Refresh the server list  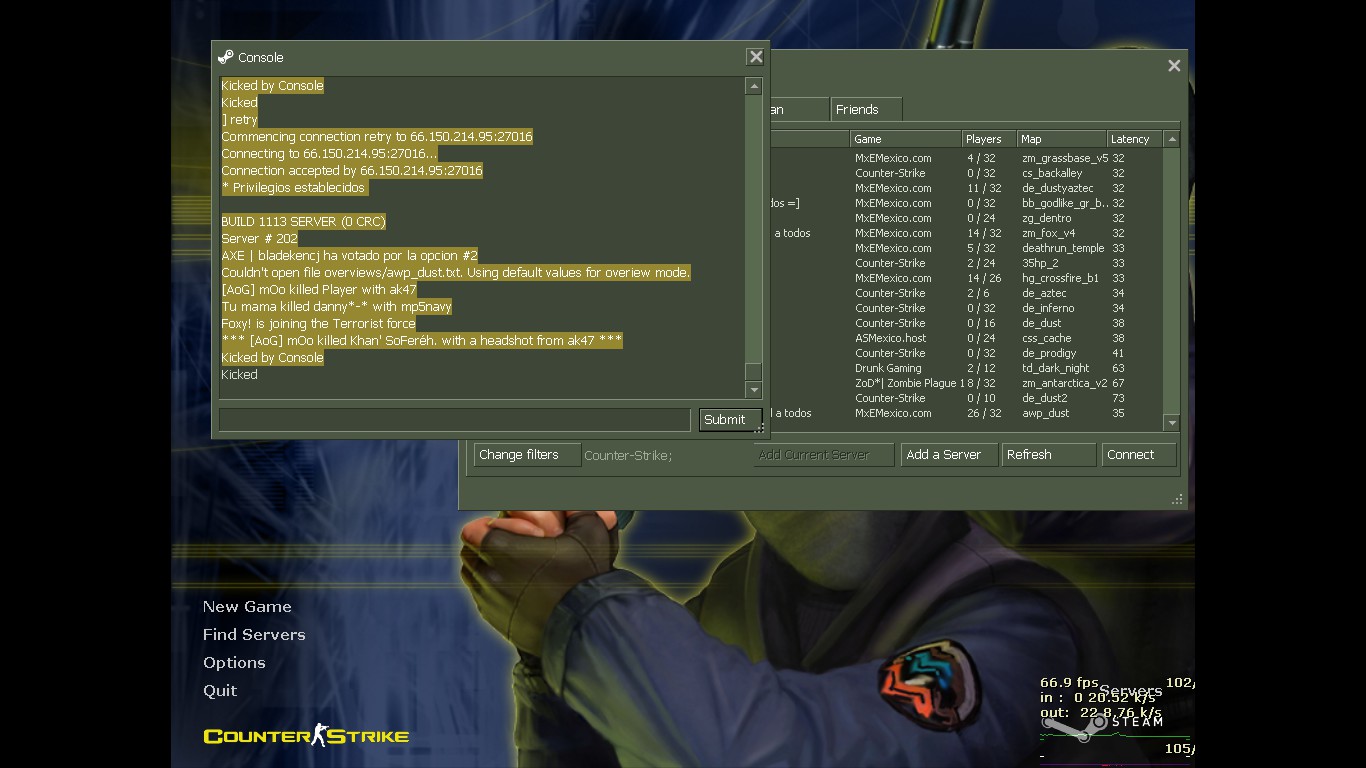pyautogui.click(x=1049, y=454)
